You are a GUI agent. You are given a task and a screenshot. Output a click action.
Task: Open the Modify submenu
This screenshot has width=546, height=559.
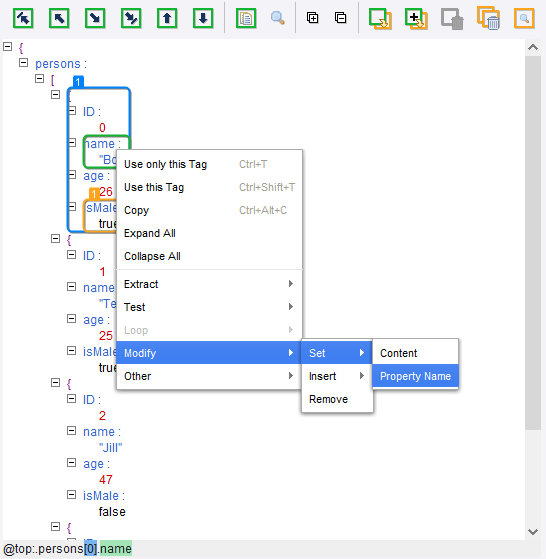[x=210, y=353]
